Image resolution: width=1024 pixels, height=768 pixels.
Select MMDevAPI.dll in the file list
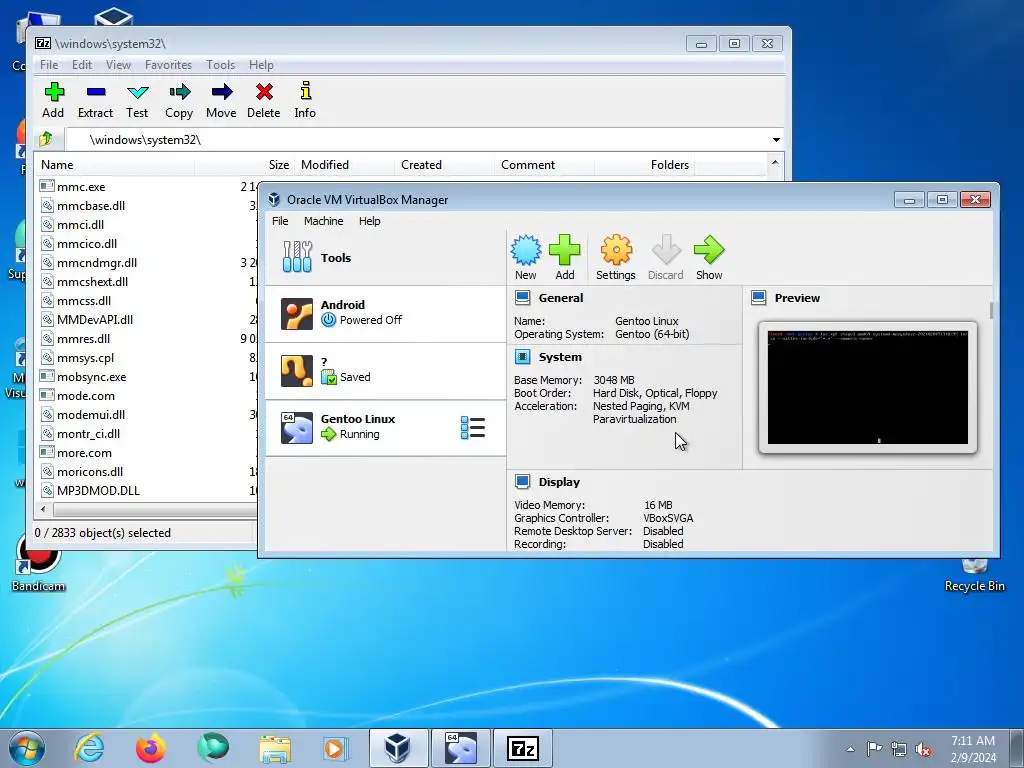(95, 319)
